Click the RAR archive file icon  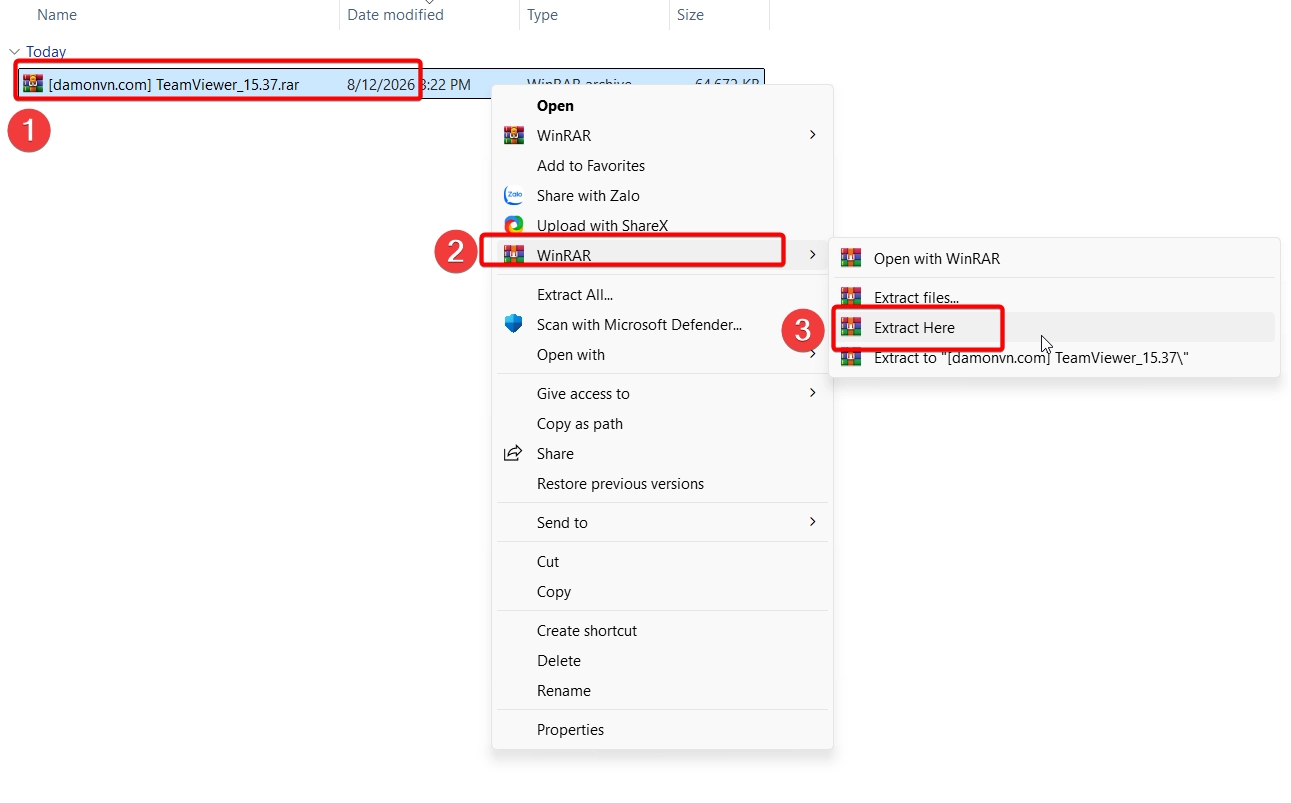(33, 84)
